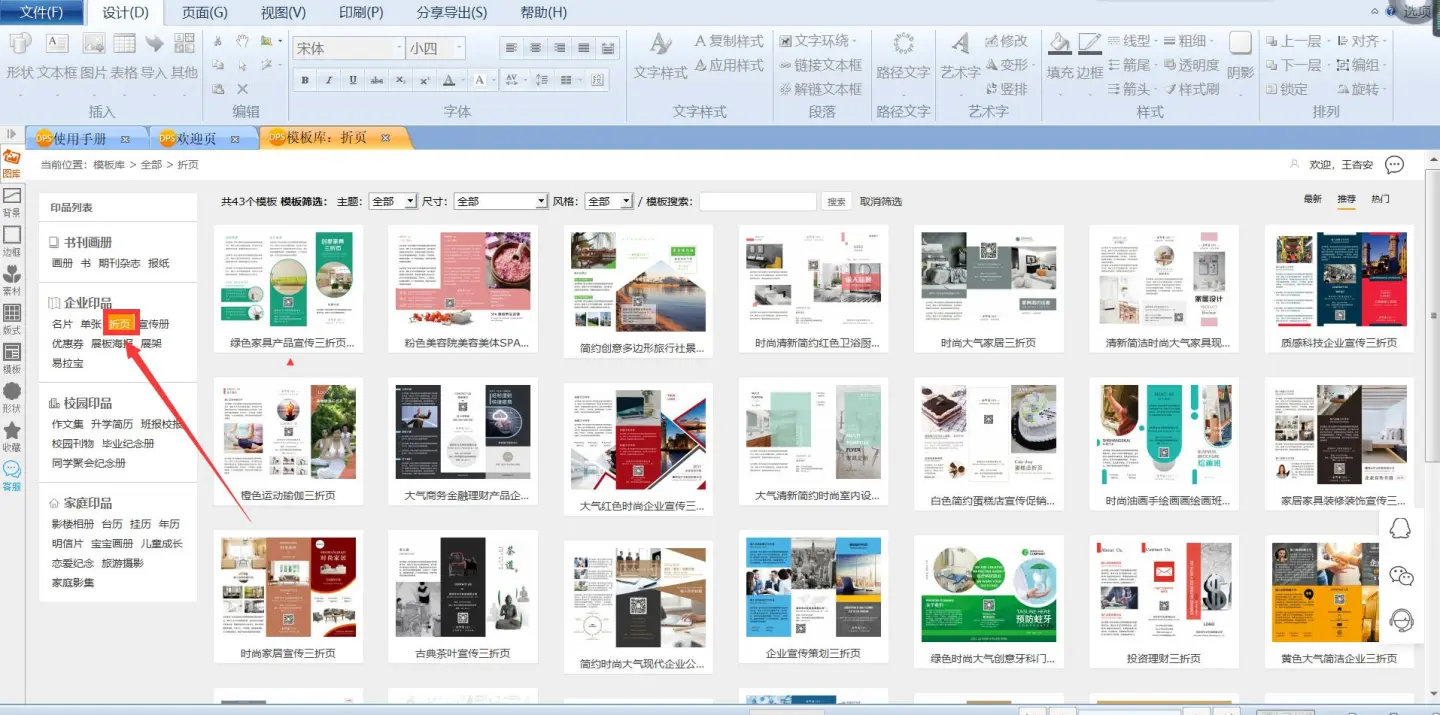Switch to the 页面(G) ribbon tab

pos(204,13)
